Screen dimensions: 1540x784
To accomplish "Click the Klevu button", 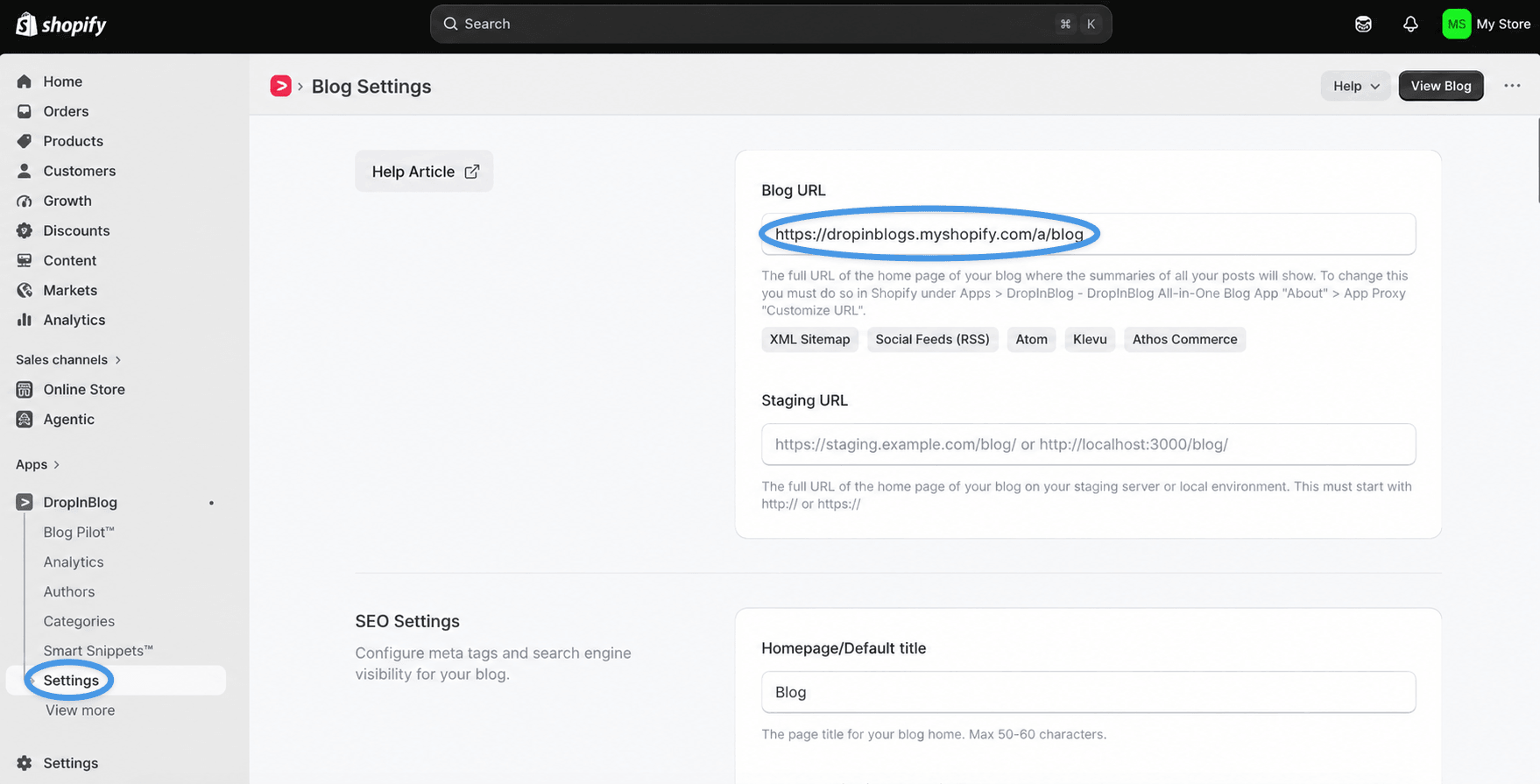I will pos(1090,339).
